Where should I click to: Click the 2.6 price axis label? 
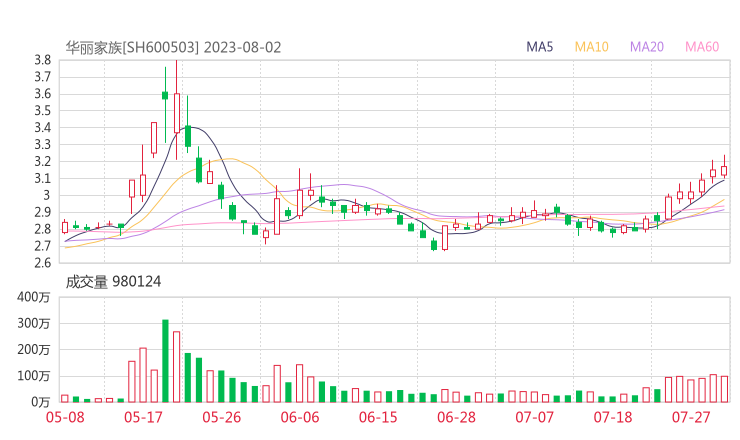coord(42,263)
